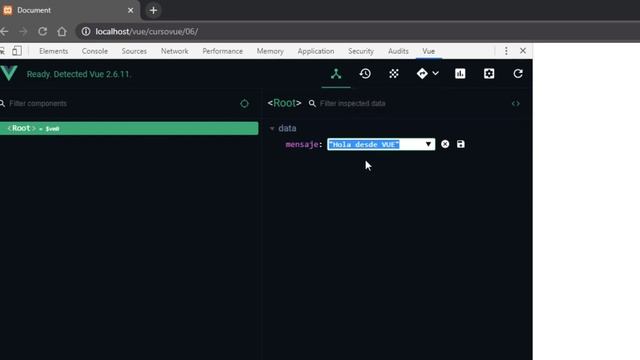Image resolution: width=640 pixels, height=360 pixels.
Task: Switch to the Network tab
Action: (x=174, y=51)
